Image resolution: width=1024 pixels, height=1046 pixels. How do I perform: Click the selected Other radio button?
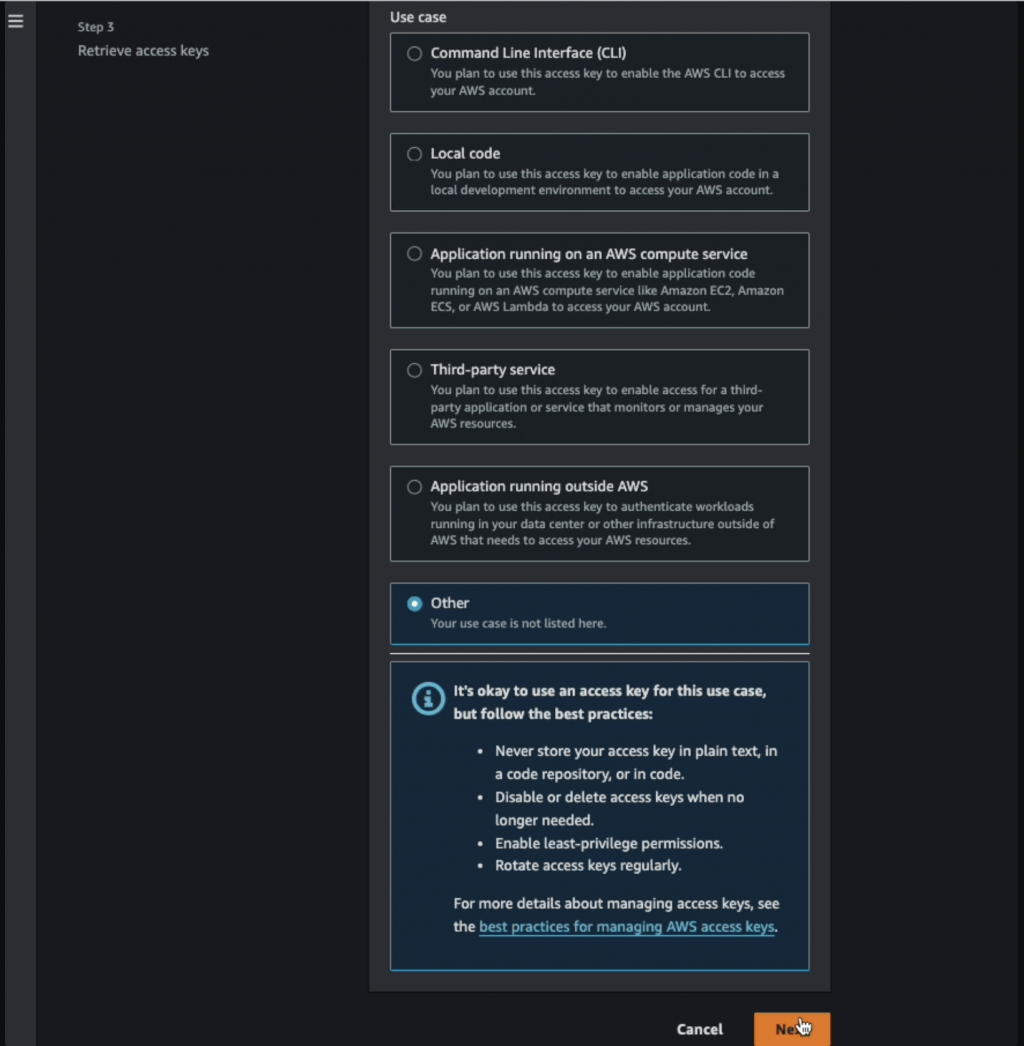pyautogui.click(x=414, y=604)
